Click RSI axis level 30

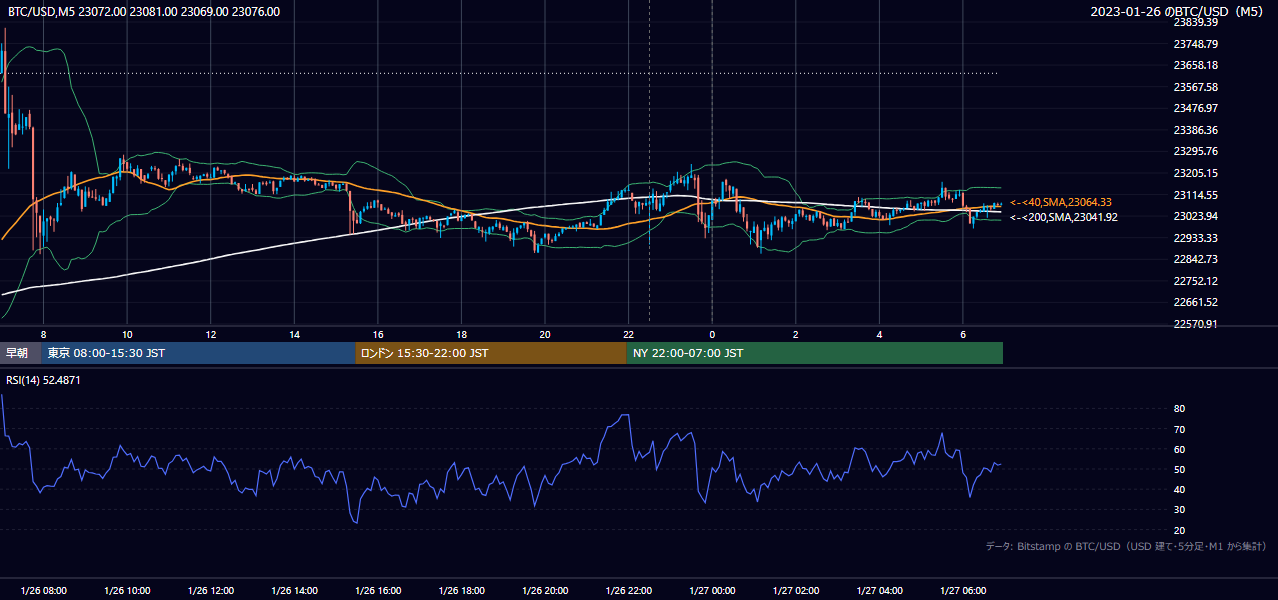click(x=1179, y=510)
